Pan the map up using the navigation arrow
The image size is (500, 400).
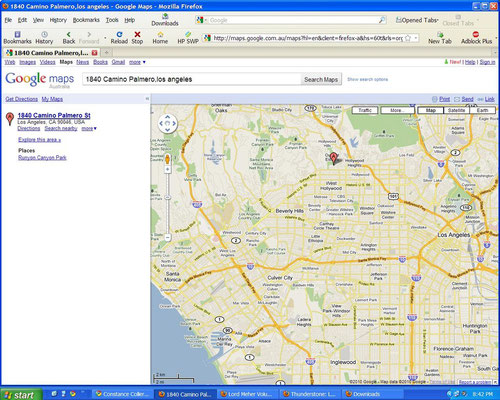(167, 117)
